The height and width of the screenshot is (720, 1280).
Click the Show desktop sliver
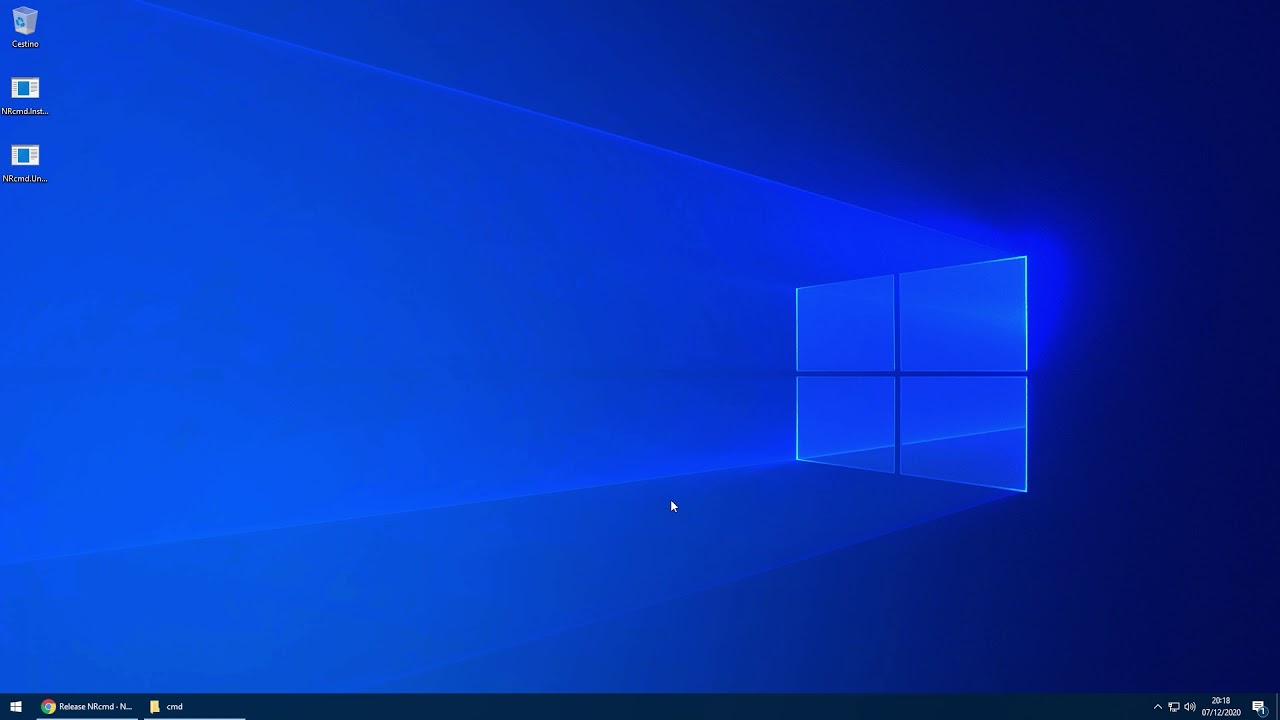[x=1277, y=707]
